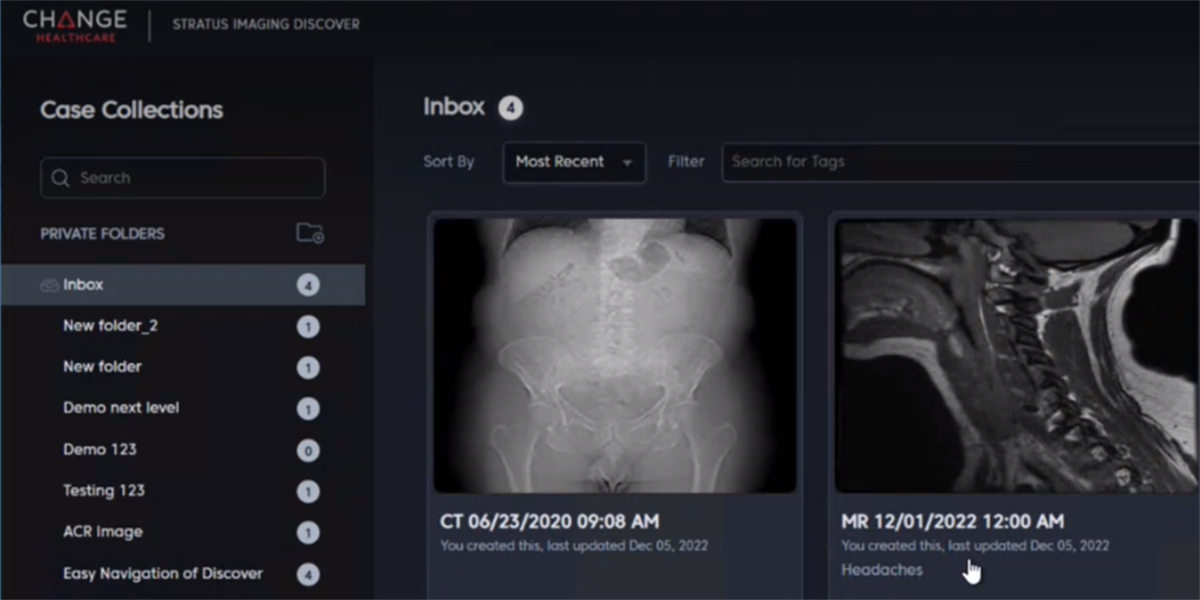Click the MR 12/01/2022 12:00 AM title
Viewport: 1200px width, 600px height.
click(x=952, y=522)
